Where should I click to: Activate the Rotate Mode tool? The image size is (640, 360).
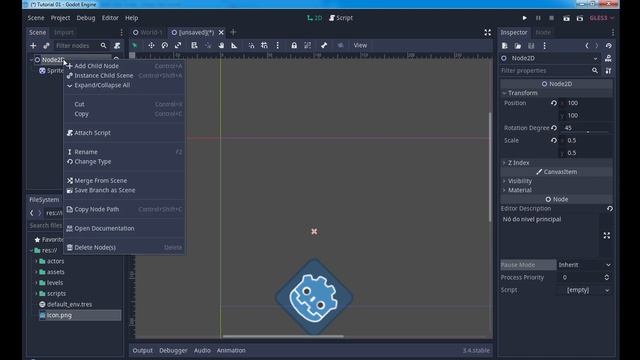(x=164, y=45)
